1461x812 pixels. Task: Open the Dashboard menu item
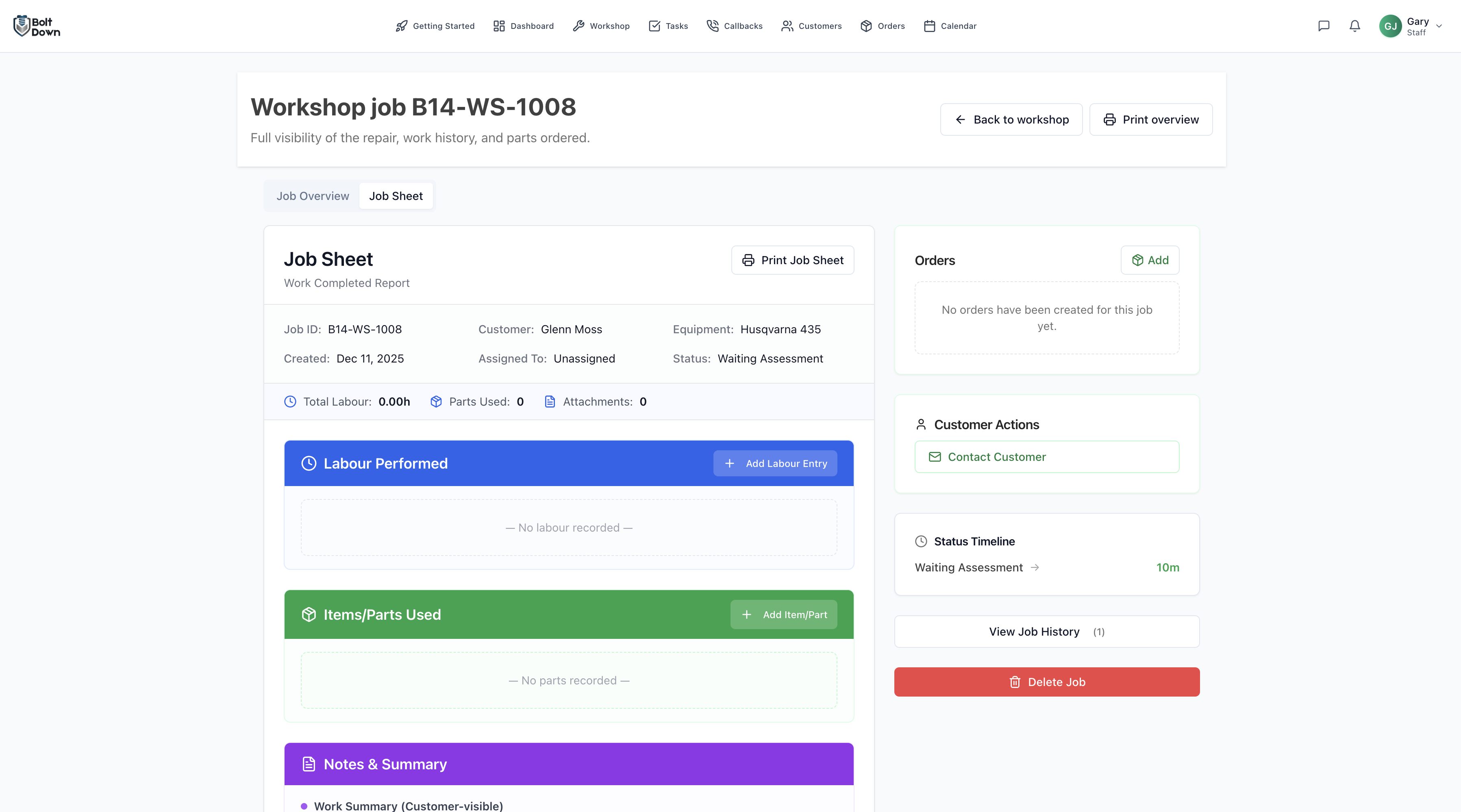click(523, 26)
